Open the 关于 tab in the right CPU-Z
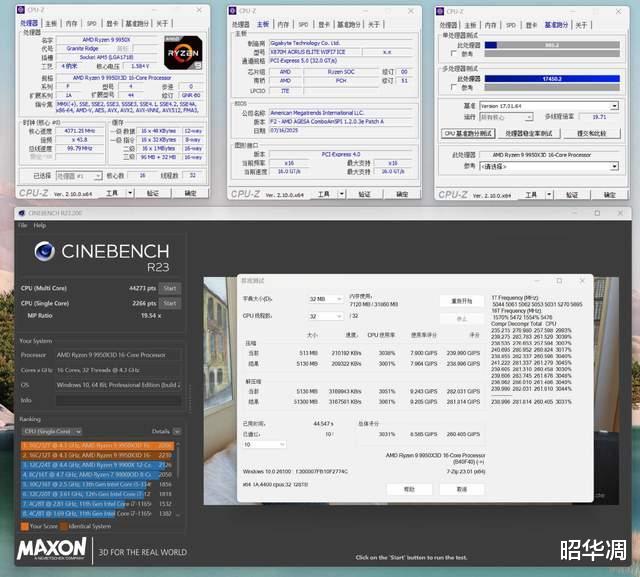The height and width of the screenshot is (577, 640). pyautogui.click(x=581, y=25)
